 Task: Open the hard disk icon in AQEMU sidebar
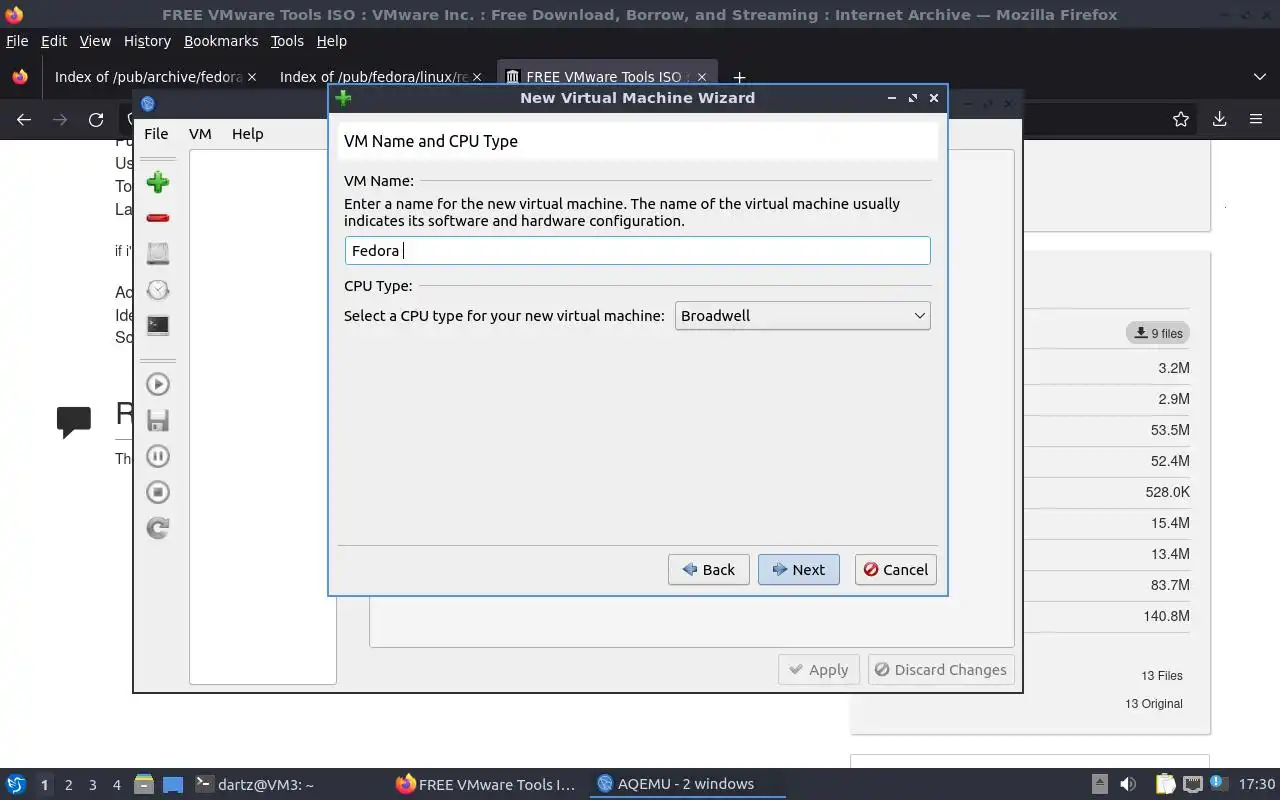click(157, 253)
